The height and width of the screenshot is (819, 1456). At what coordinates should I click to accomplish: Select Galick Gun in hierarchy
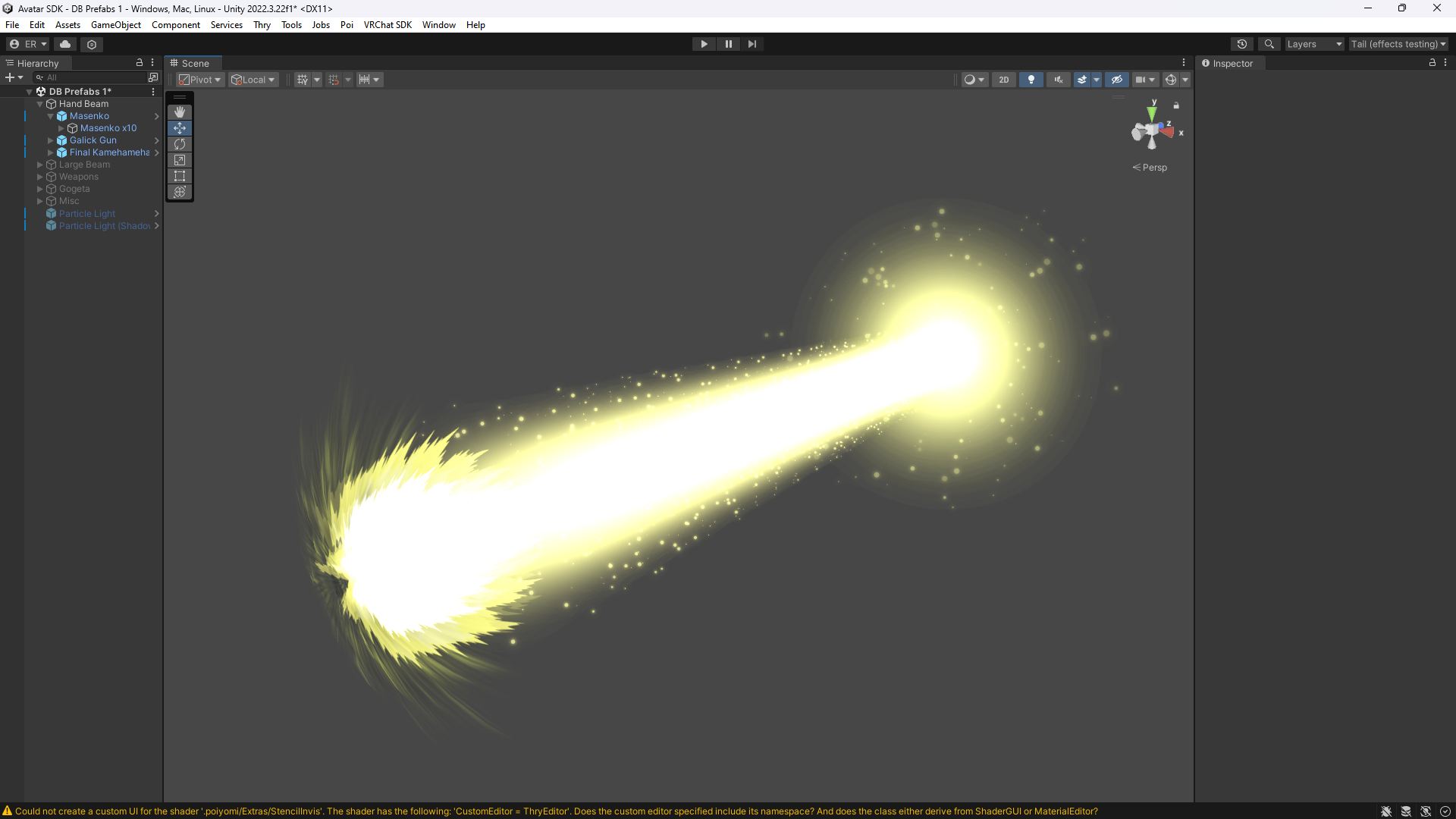pyautogui.click(x=93, y=140)
